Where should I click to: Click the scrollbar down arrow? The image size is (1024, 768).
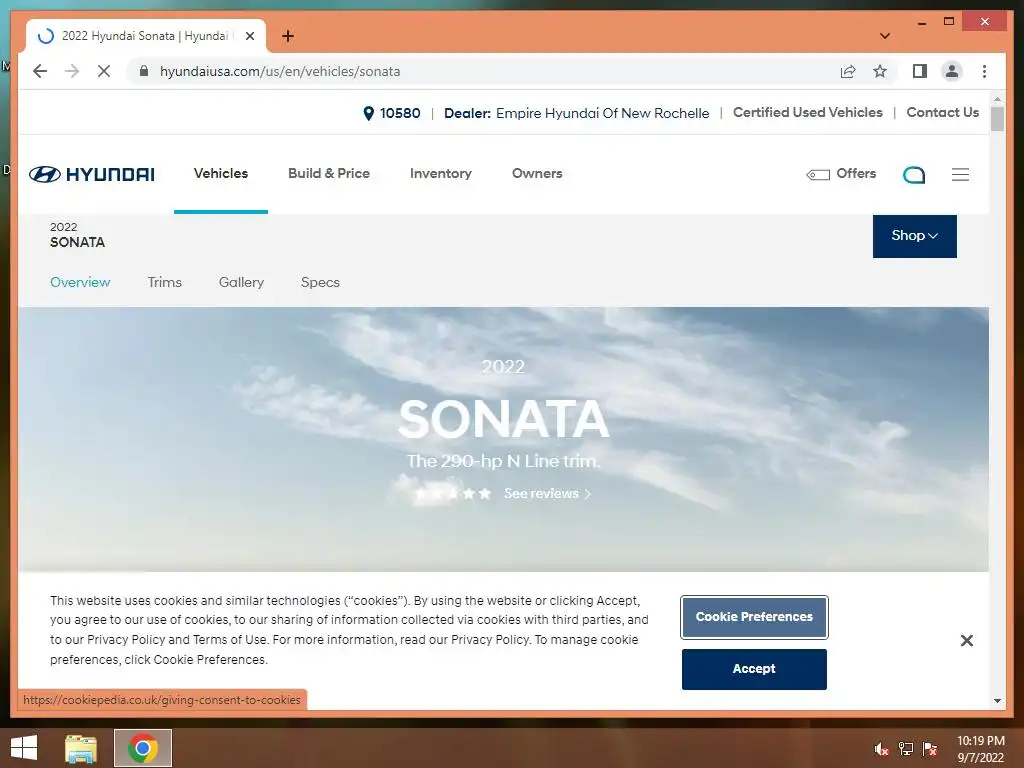coord(997,701)
